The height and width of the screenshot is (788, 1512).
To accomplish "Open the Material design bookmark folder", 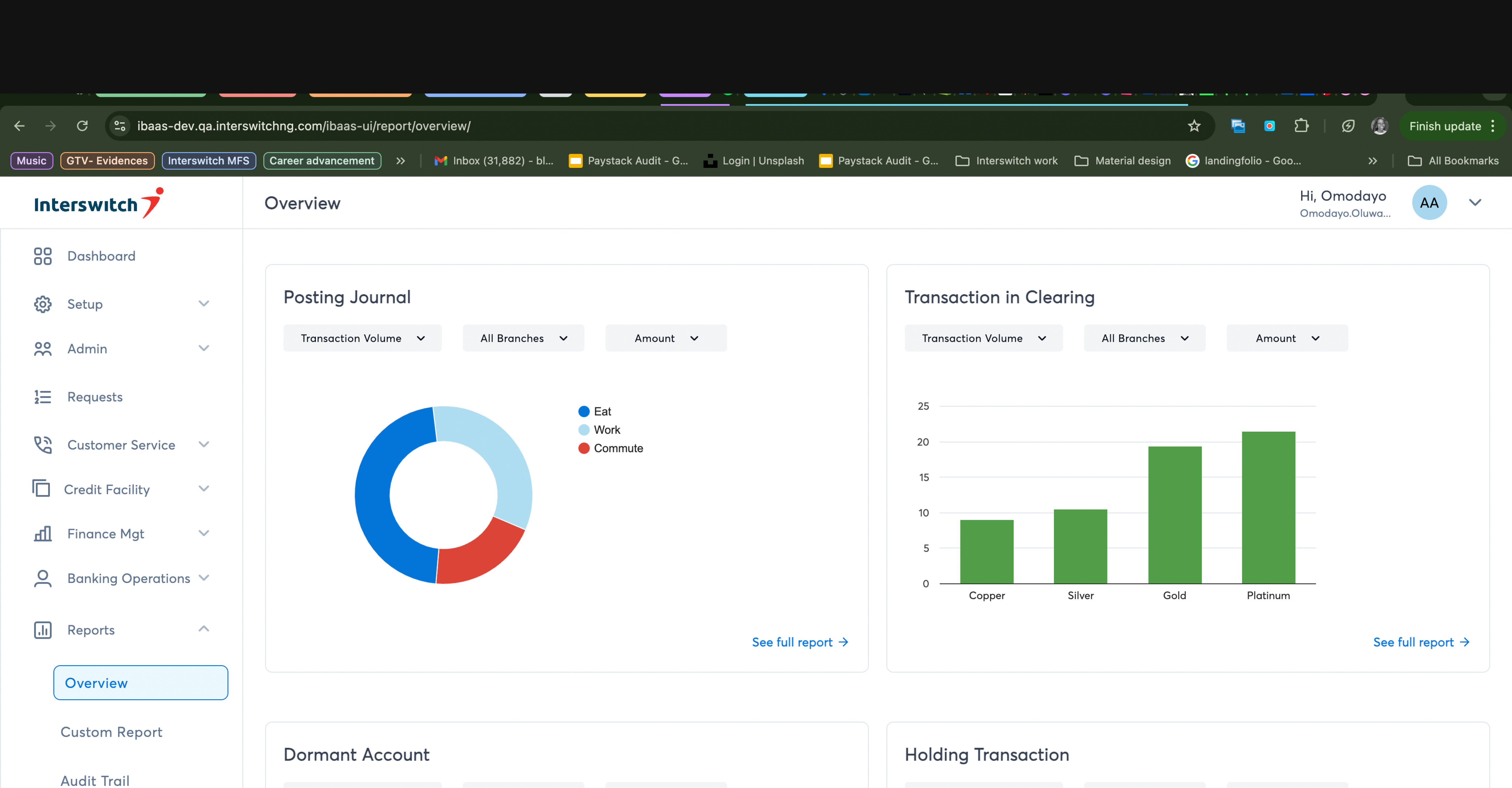I will coord(1122,161).
